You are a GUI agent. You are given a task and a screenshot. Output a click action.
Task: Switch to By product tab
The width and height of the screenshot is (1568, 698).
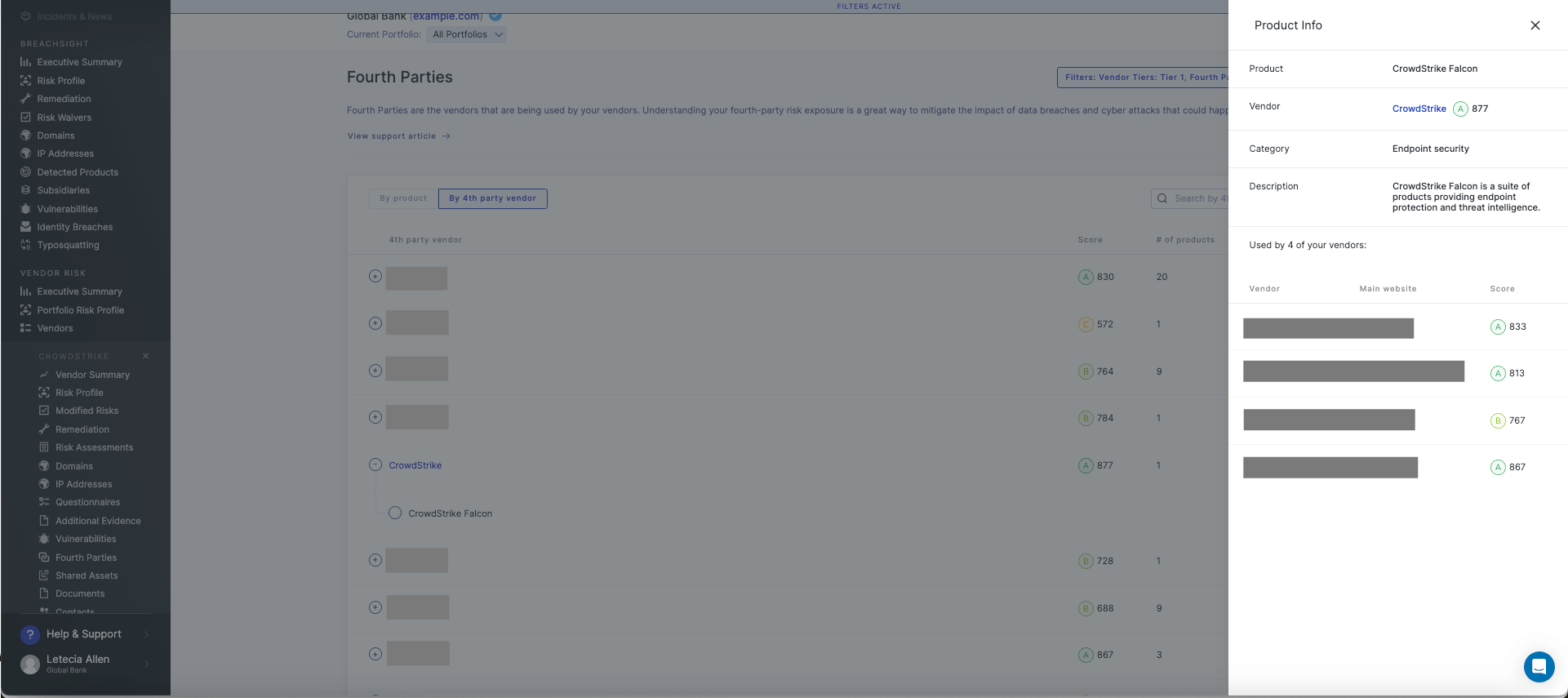(403, 198)
